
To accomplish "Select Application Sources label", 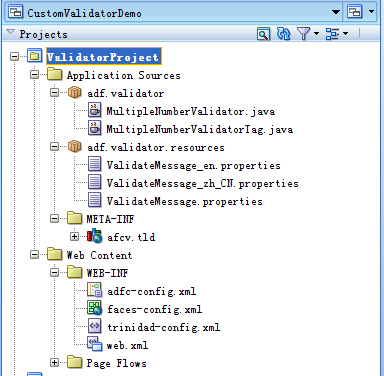I will pyautogui.click(x=124, y=75).
